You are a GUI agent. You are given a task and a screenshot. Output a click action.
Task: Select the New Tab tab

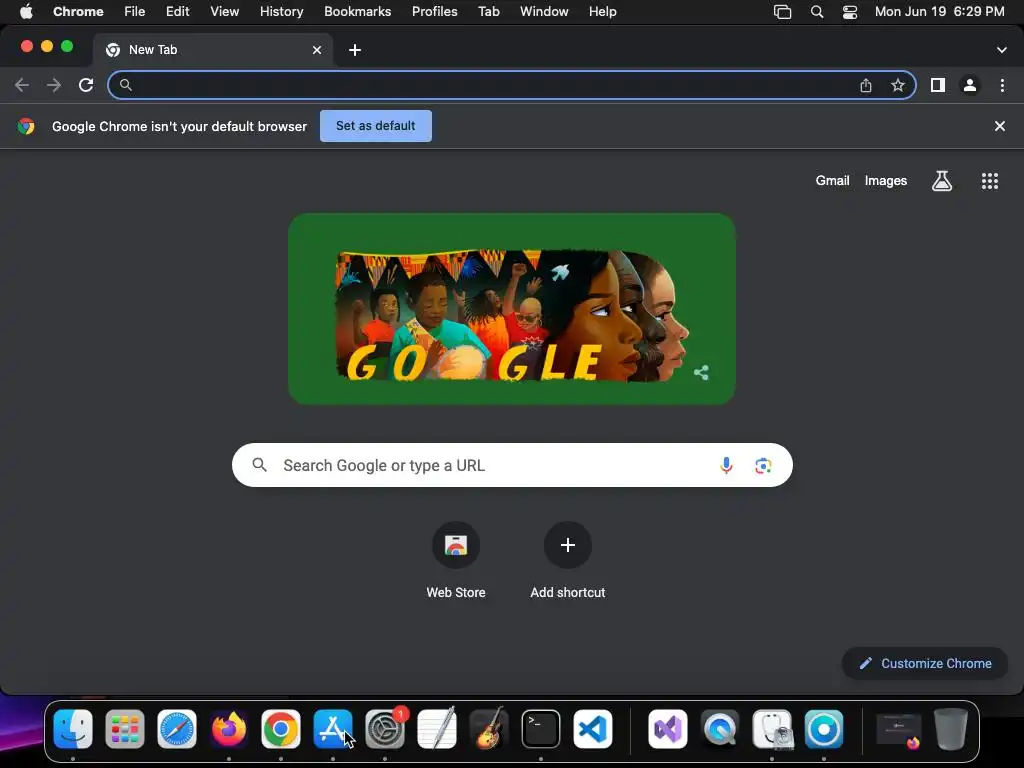(213, 50)
